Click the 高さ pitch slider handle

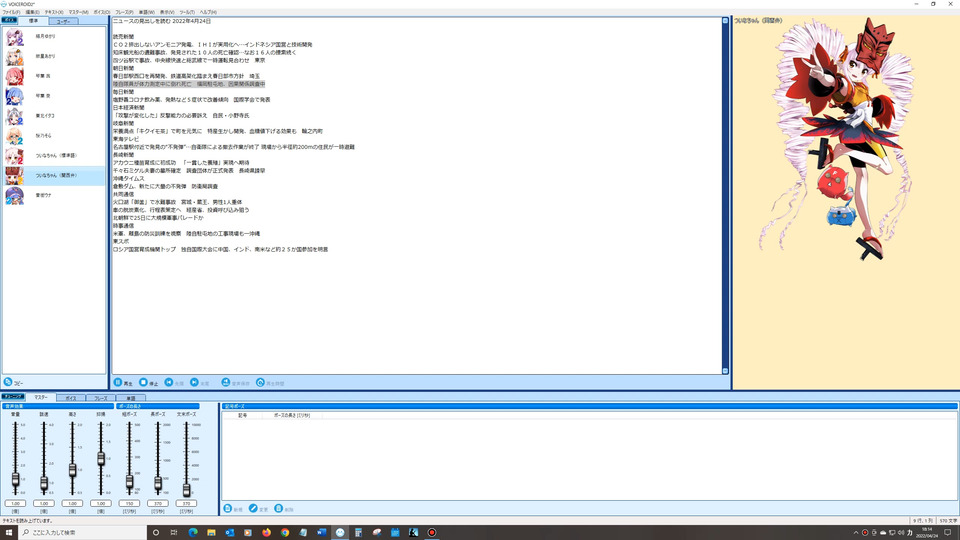point(72,470)
